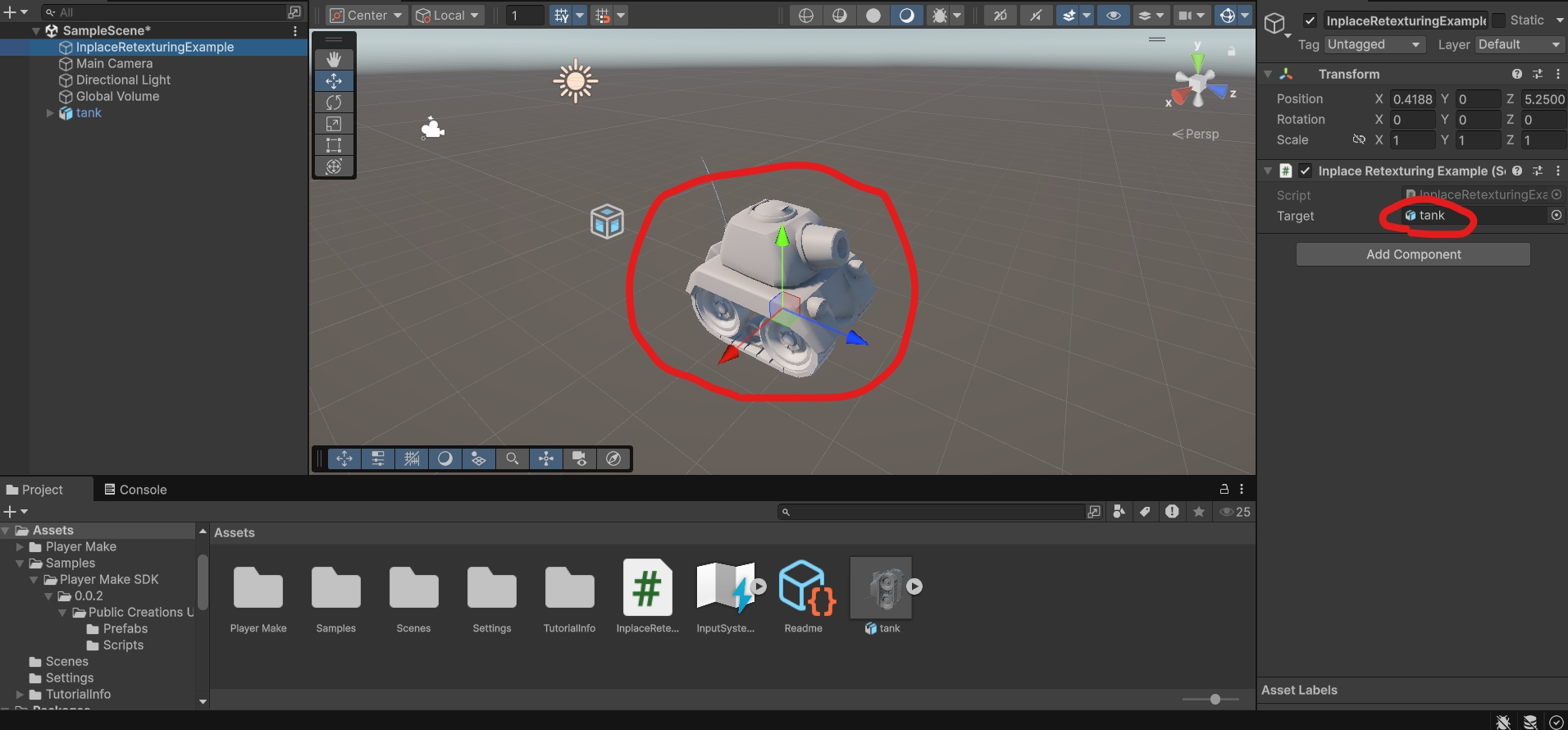The image size is (1568, 730).
Task: Expand the tank object in Hierarchy
Action: [50, 113]
